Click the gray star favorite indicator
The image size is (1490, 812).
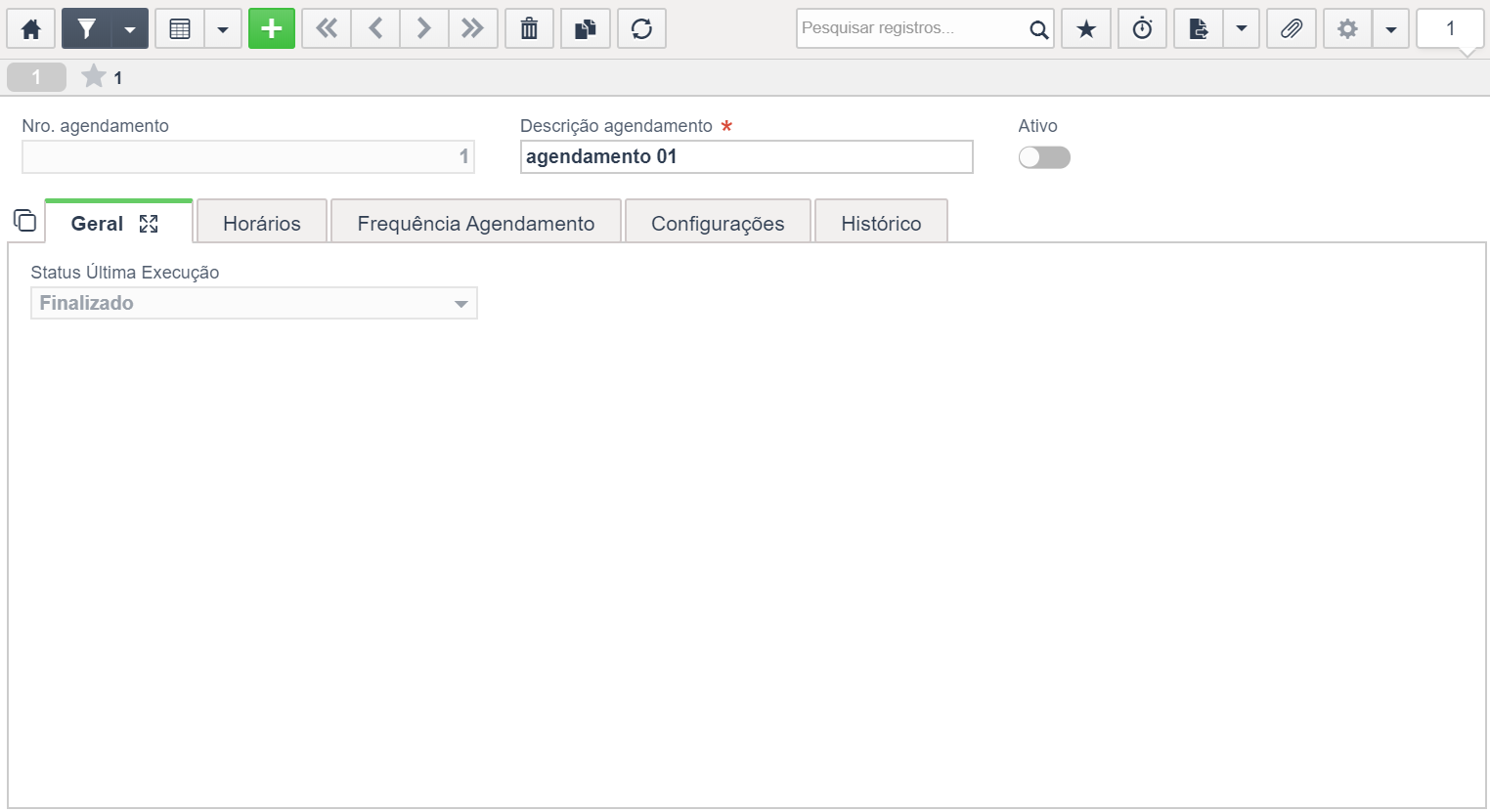[94, 76]
